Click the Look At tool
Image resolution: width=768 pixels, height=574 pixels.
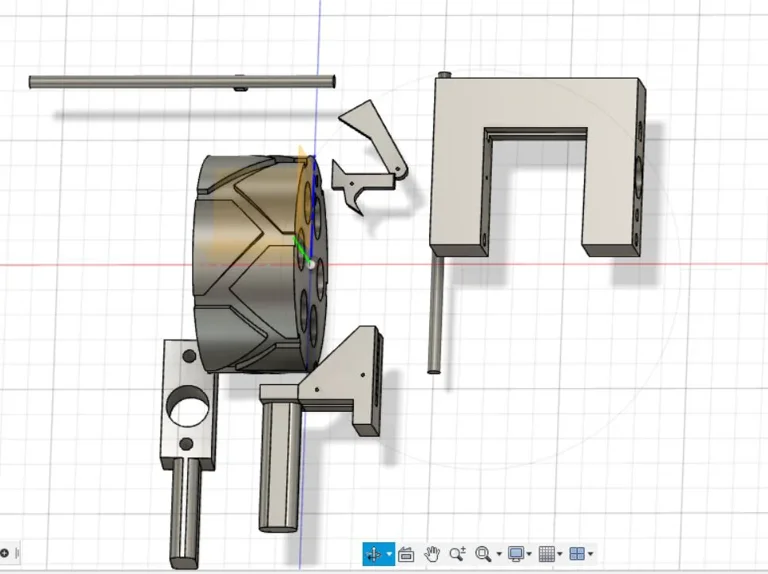point(406,554)
